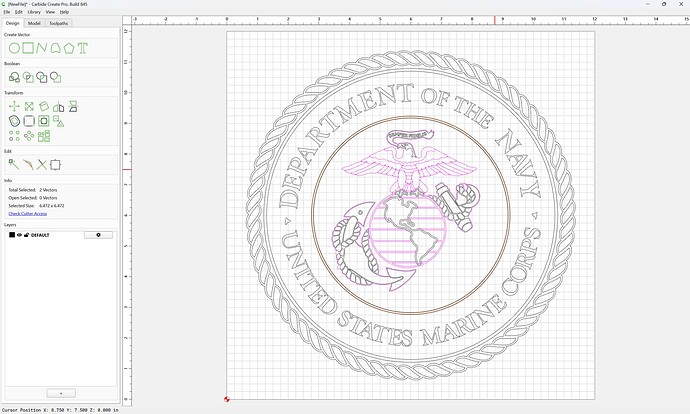
Task: Open the Library menu
Action: coord(34,12)
